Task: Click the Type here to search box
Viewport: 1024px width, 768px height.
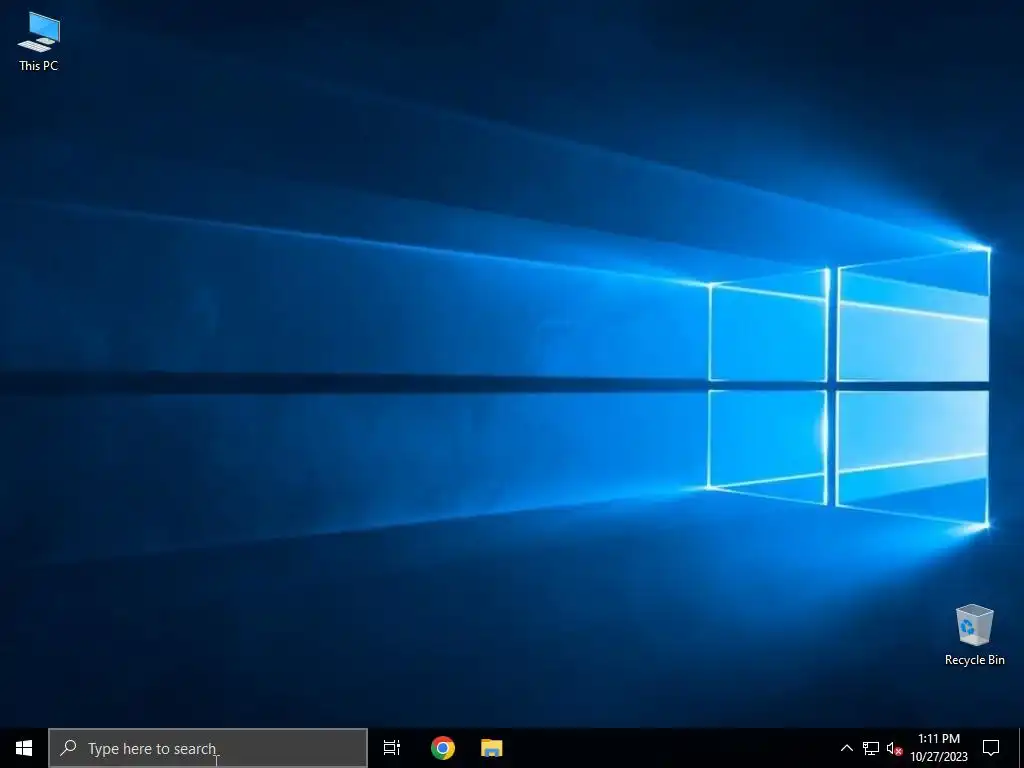Action: coord(208,748)
